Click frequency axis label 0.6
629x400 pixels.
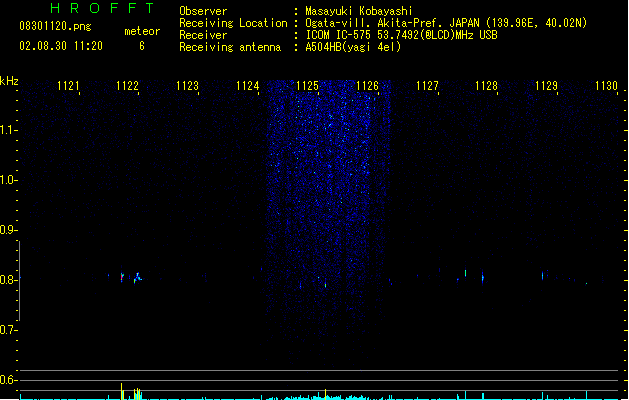pyautogui.click(x=8, y=380)
